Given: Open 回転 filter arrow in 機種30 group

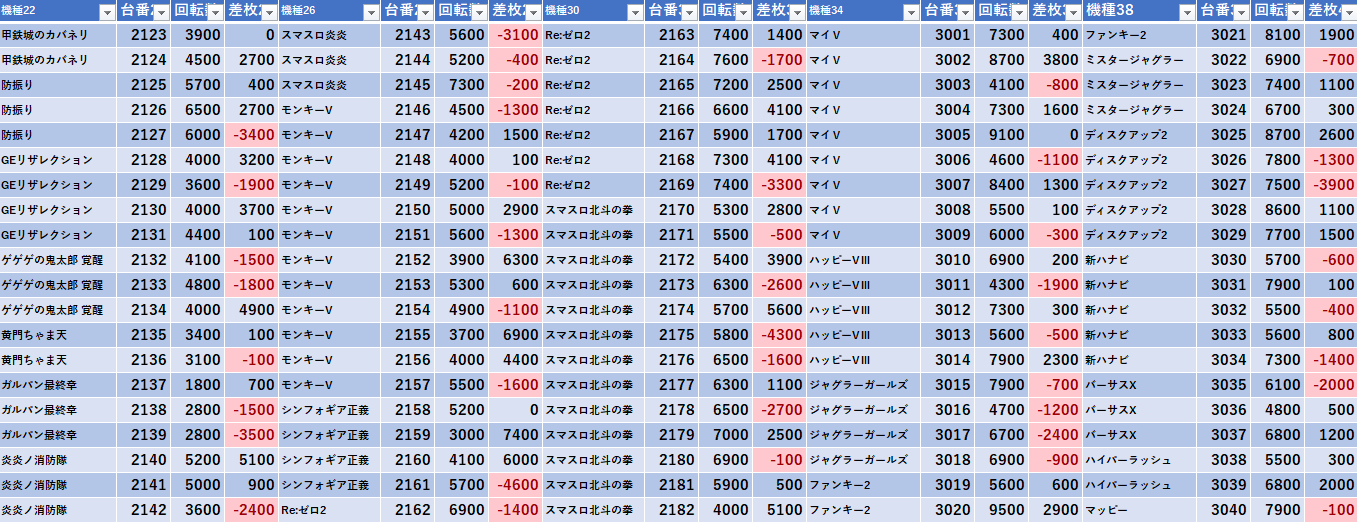Looking at the screenshot, I should pos(742,12).
